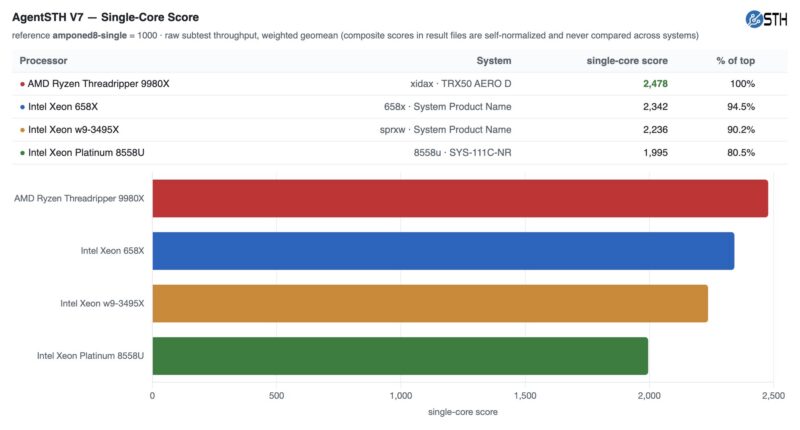Click the 2,236 score value
The height and width of the screenshot is (430, 800).
[655, 130]
